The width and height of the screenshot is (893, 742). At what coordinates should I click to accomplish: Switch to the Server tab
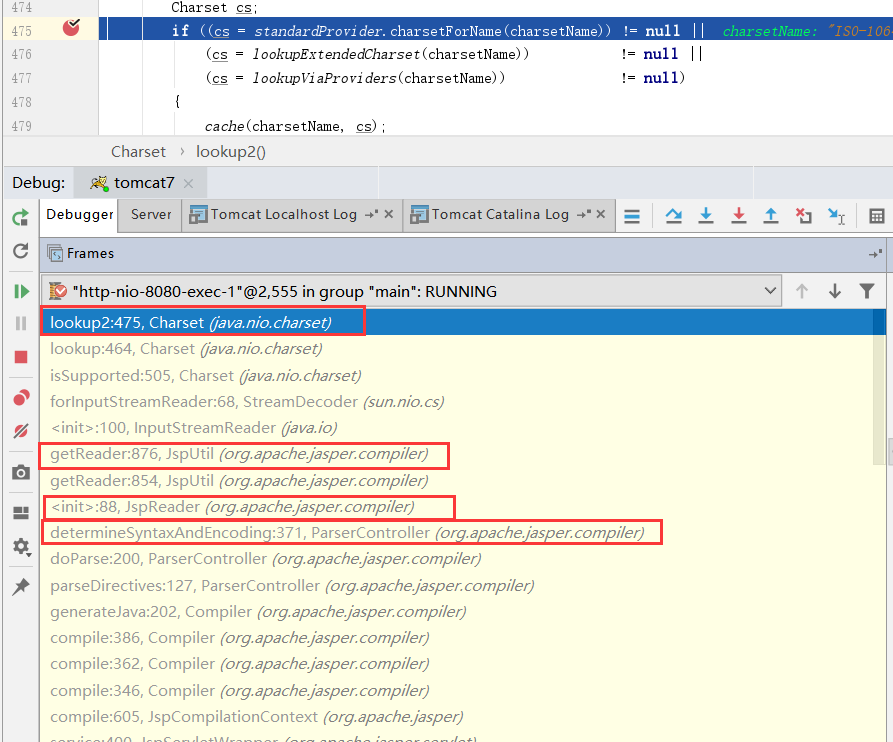point(149,214)
